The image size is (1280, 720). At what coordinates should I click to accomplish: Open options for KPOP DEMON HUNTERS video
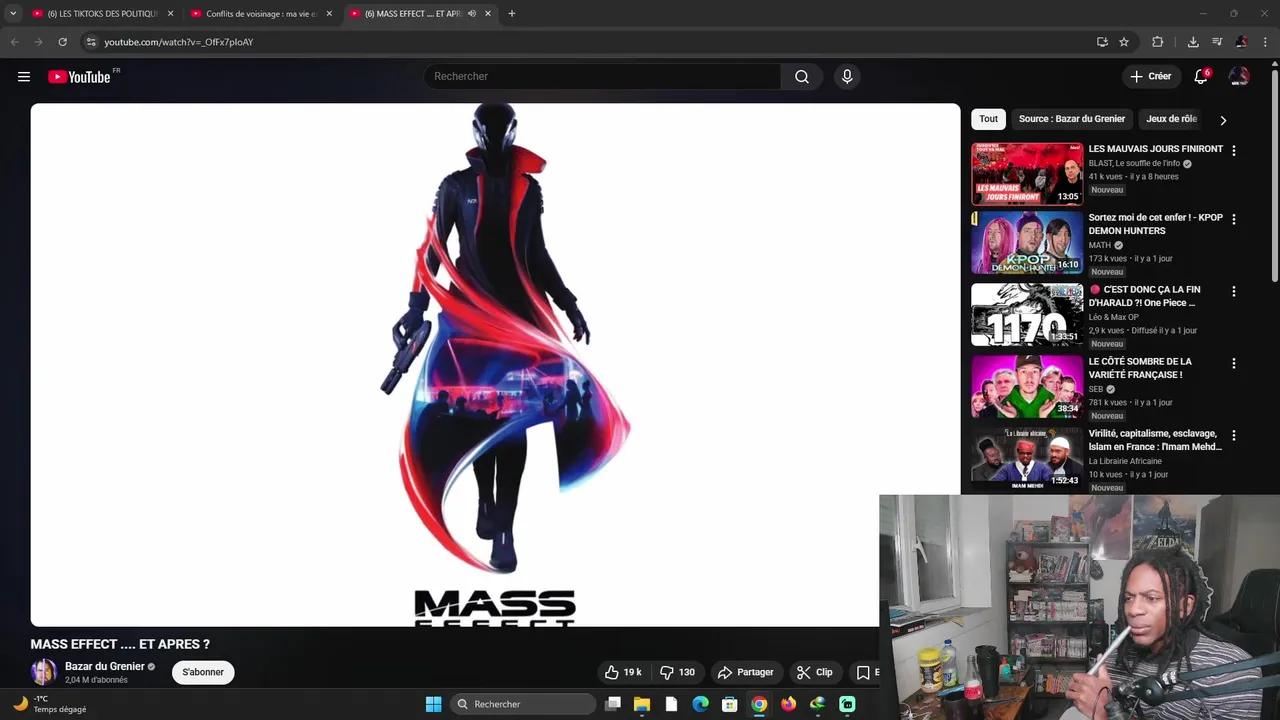[1234, 219]
